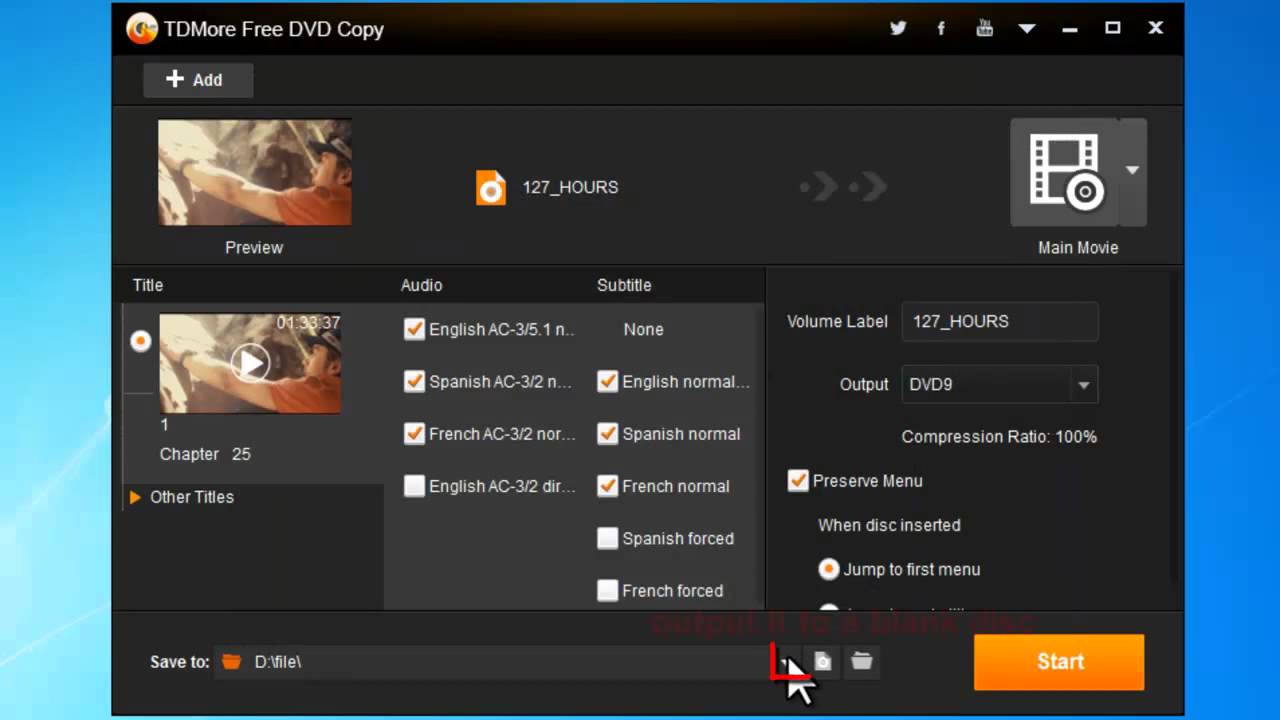
Task: Open the Save to path dropdown arrow
Action: [x=785, y=661]
